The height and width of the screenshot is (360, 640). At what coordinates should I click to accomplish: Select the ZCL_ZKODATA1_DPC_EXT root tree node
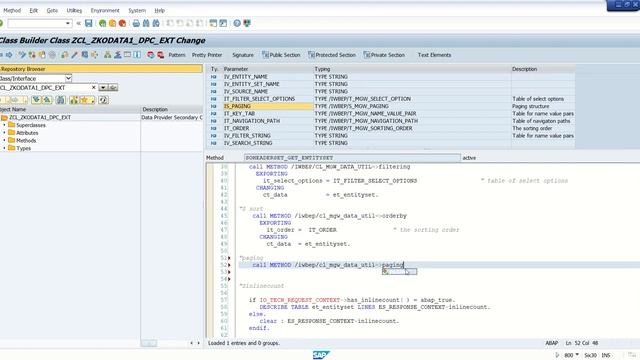40,117
